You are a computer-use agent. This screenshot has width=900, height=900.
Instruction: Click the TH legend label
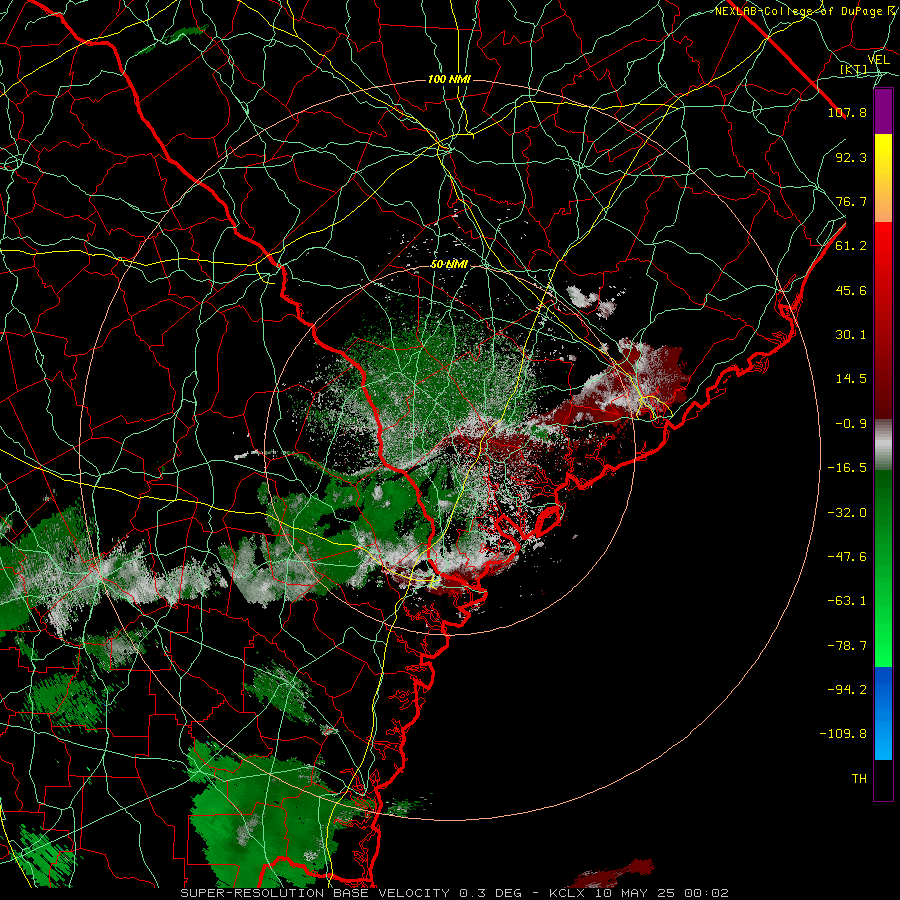(859, 779)
